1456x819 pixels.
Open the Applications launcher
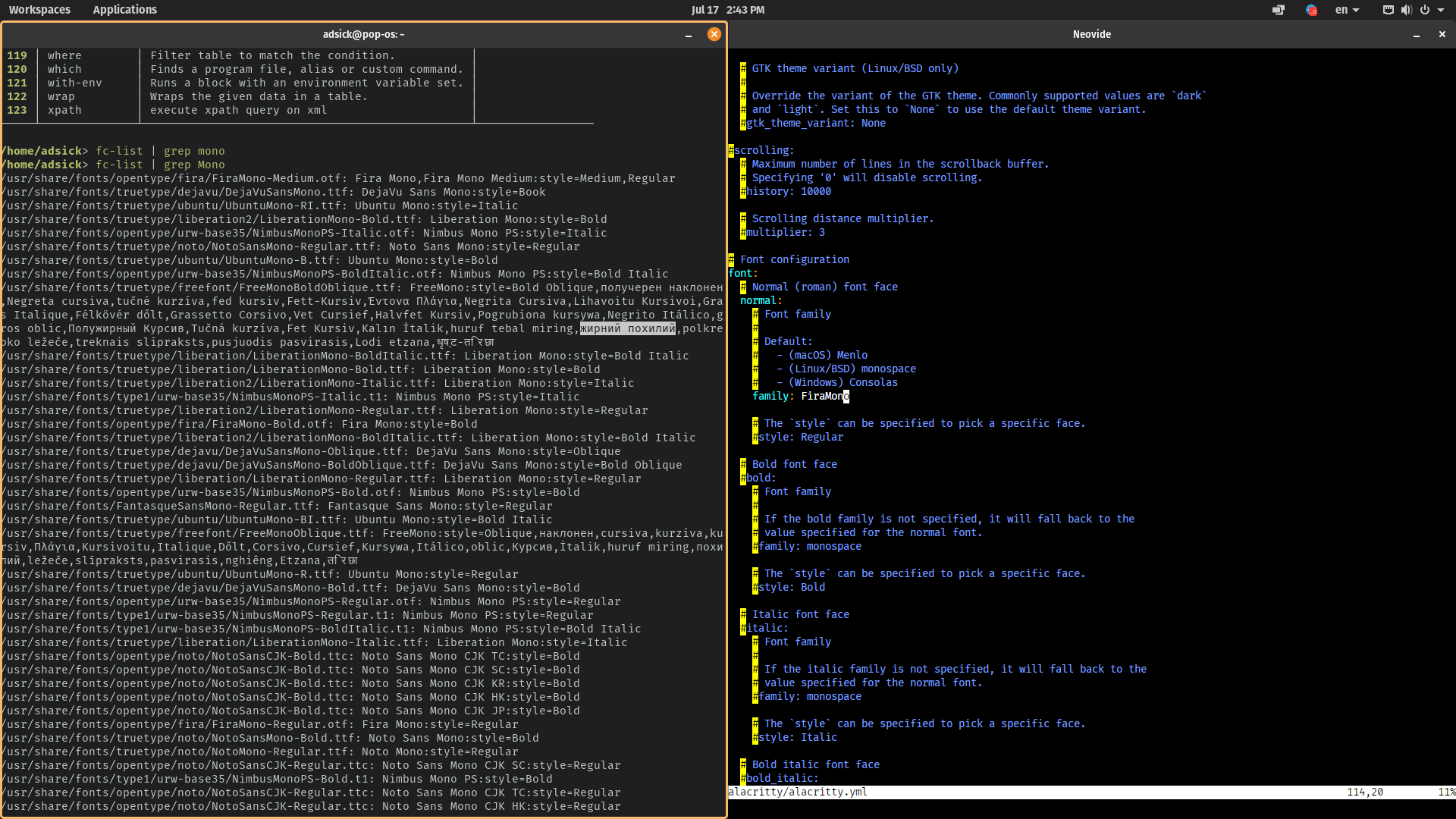124,10
